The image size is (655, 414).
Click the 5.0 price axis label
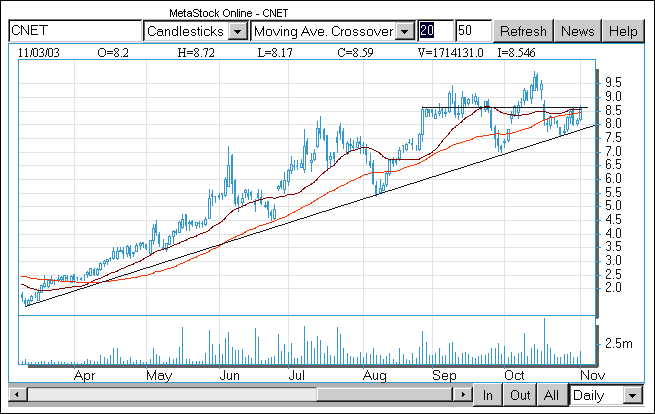[613, 206]
